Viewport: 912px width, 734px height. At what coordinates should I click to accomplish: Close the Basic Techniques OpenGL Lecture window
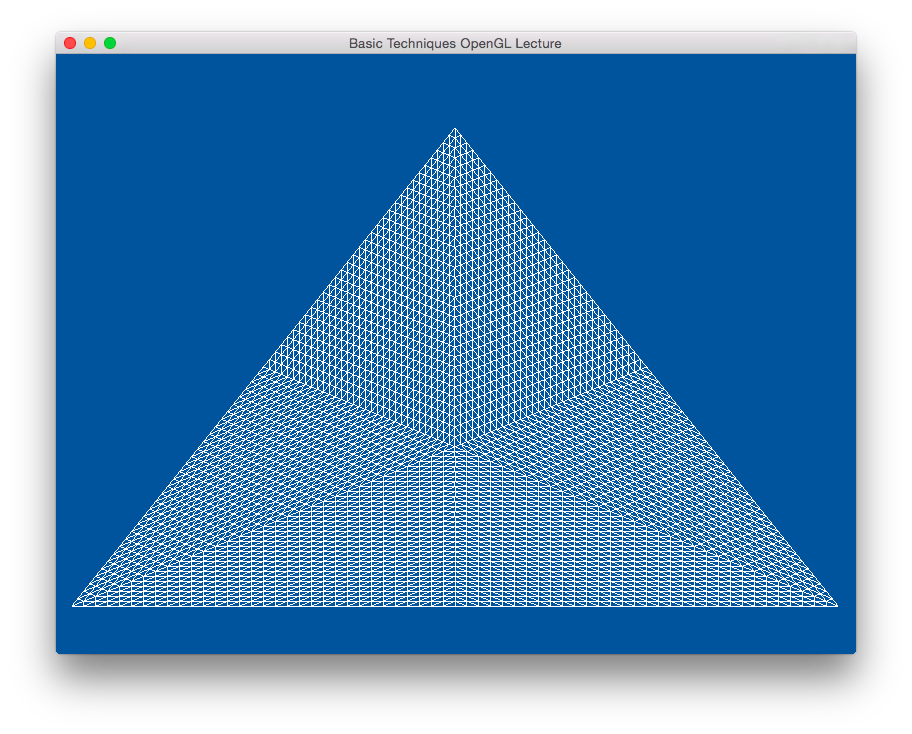(x=70, y=43)
